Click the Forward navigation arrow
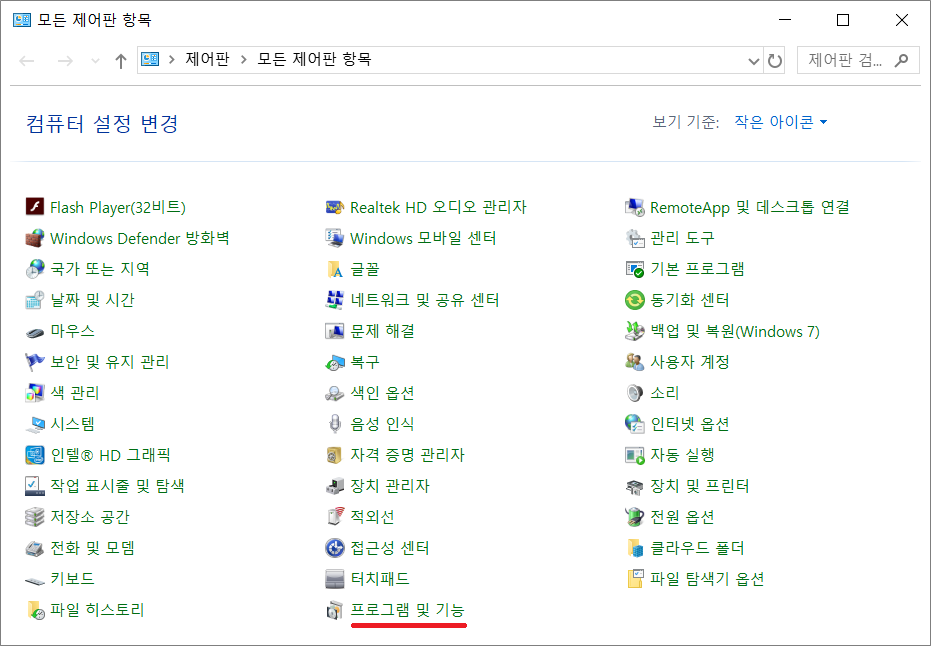931x646 pixels. point(65,61)
